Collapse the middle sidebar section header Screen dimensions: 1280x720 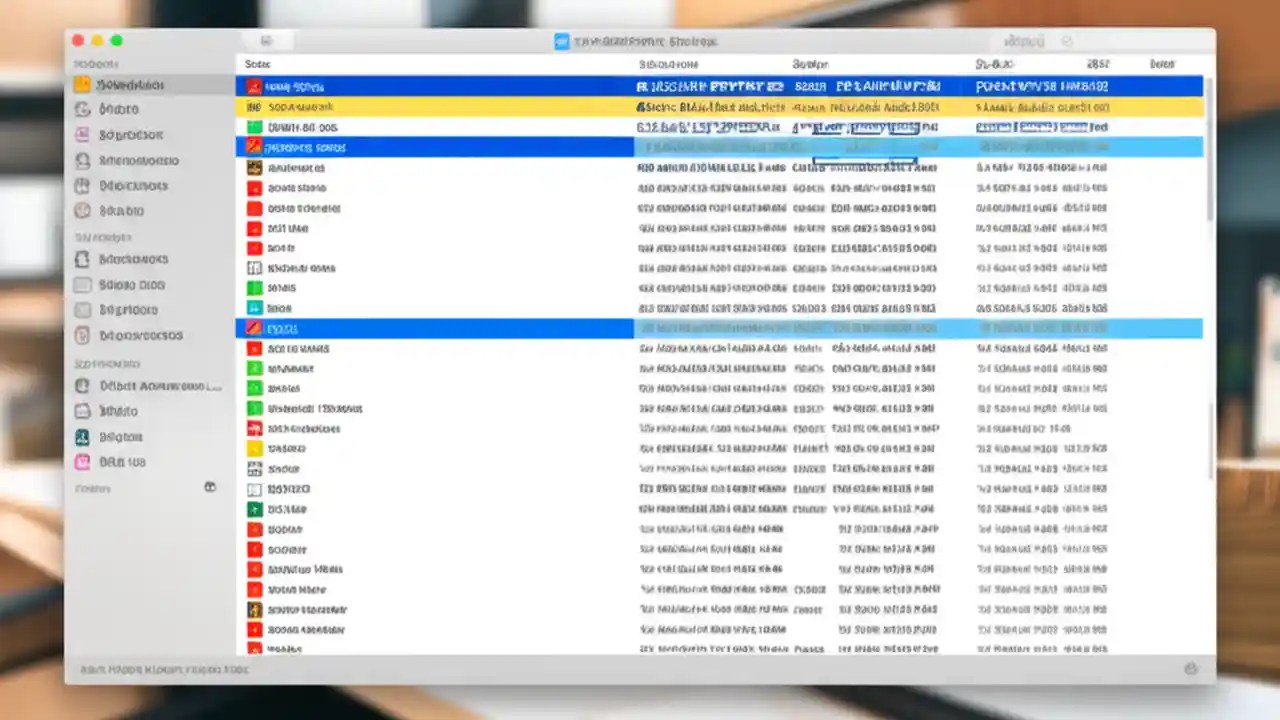point(93,237)
